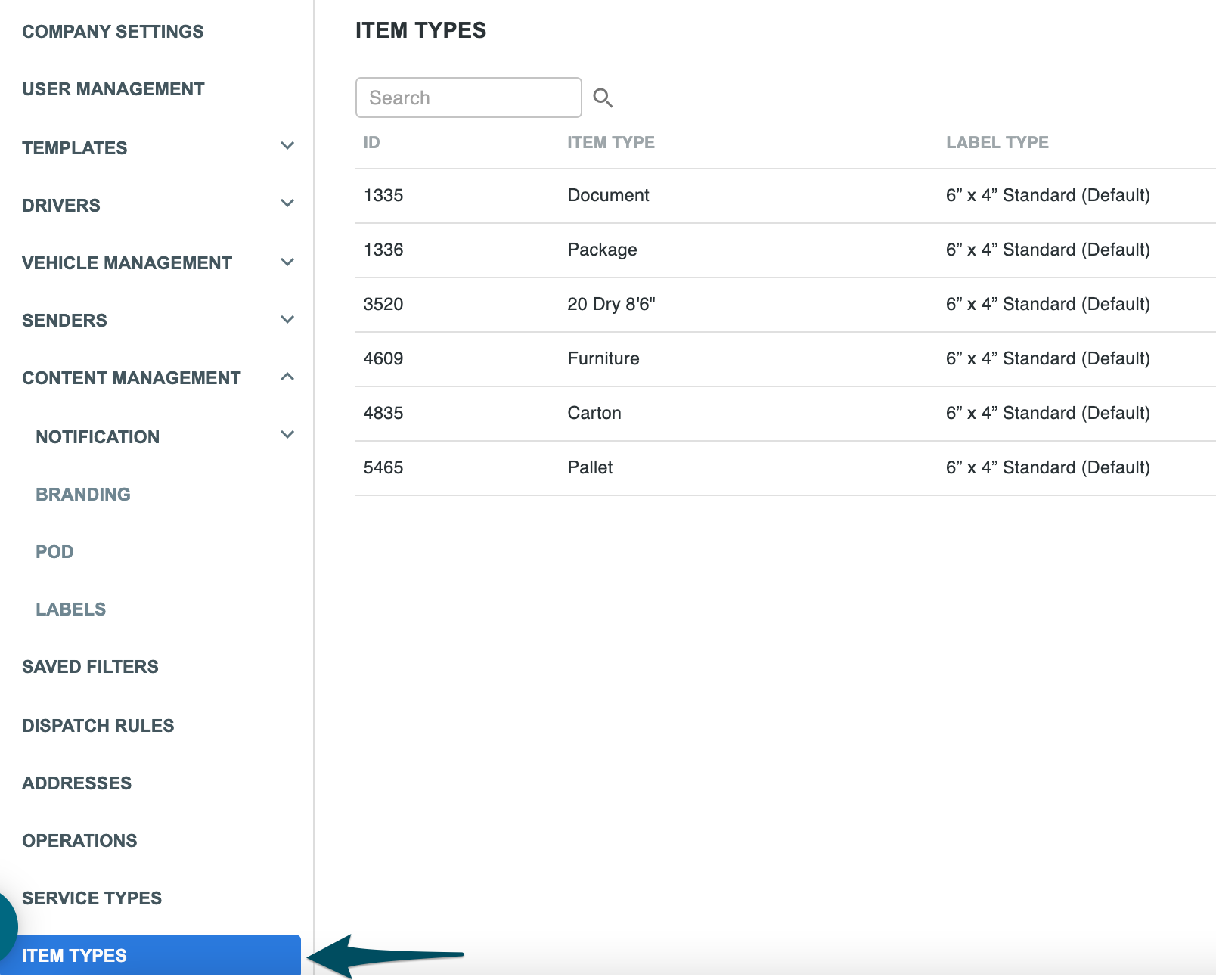This screenshot has width=1216, height=980.
Task: Expand the Vehicle Management chevron
Action: (287, 262)
